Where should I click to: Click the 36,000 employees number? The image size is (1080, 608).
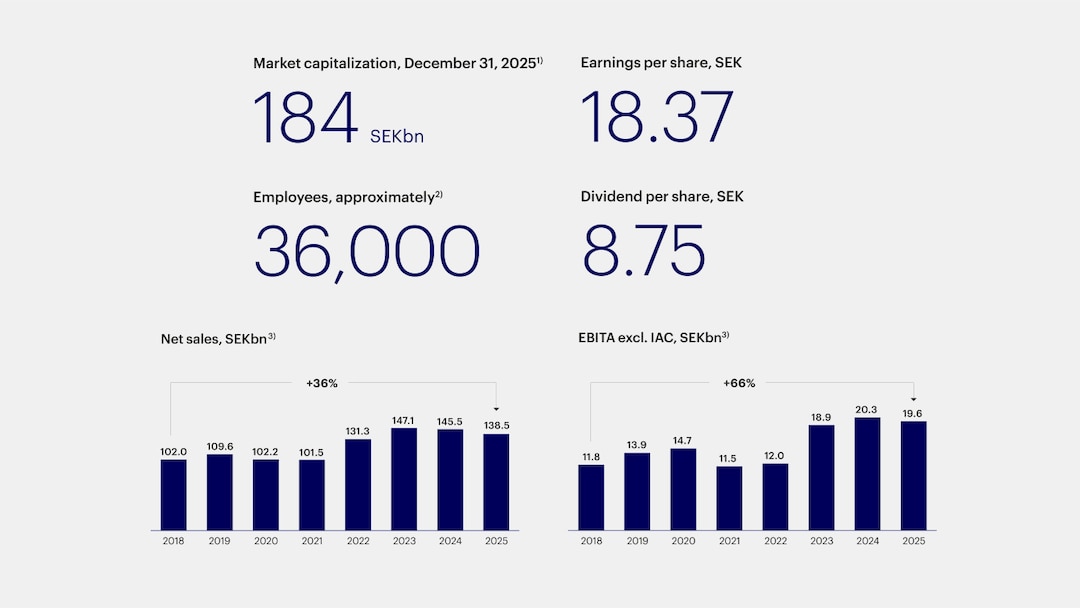(x=366, y=251)
